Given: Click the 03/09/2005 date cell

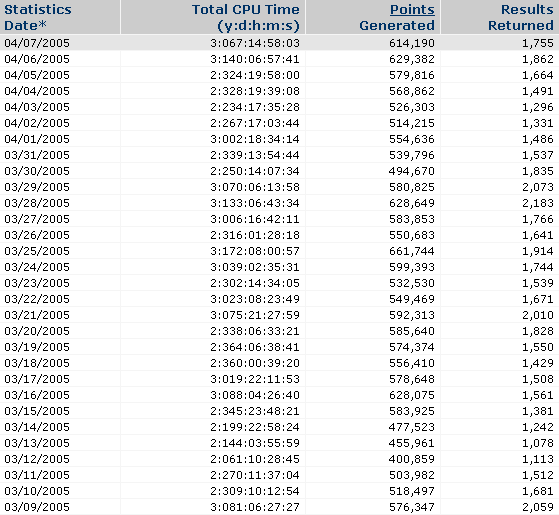Looking at the screenshot, I should (37, 507).
